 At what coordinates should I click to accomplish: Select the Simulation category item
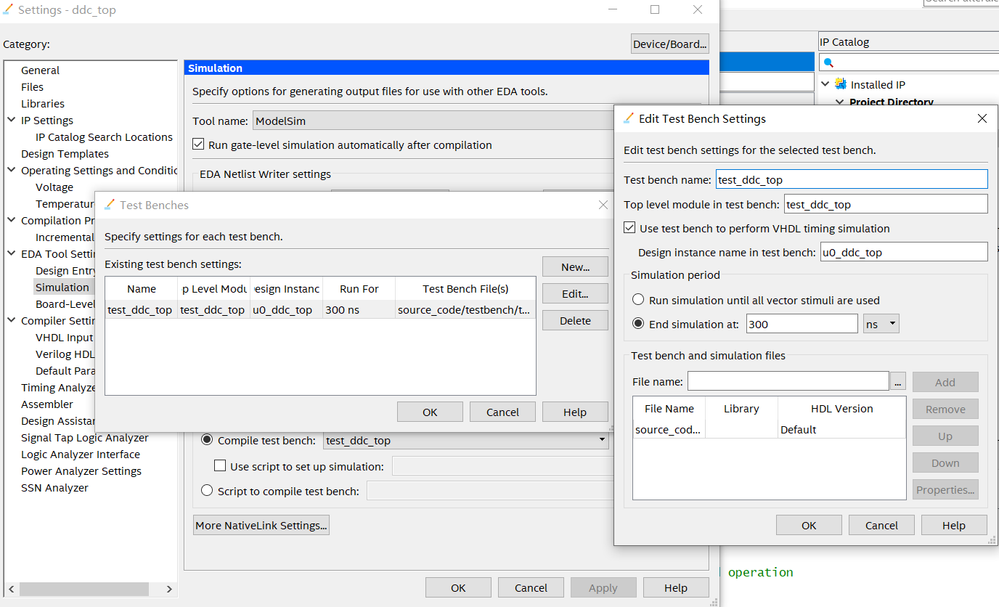(x=62, y=287)
